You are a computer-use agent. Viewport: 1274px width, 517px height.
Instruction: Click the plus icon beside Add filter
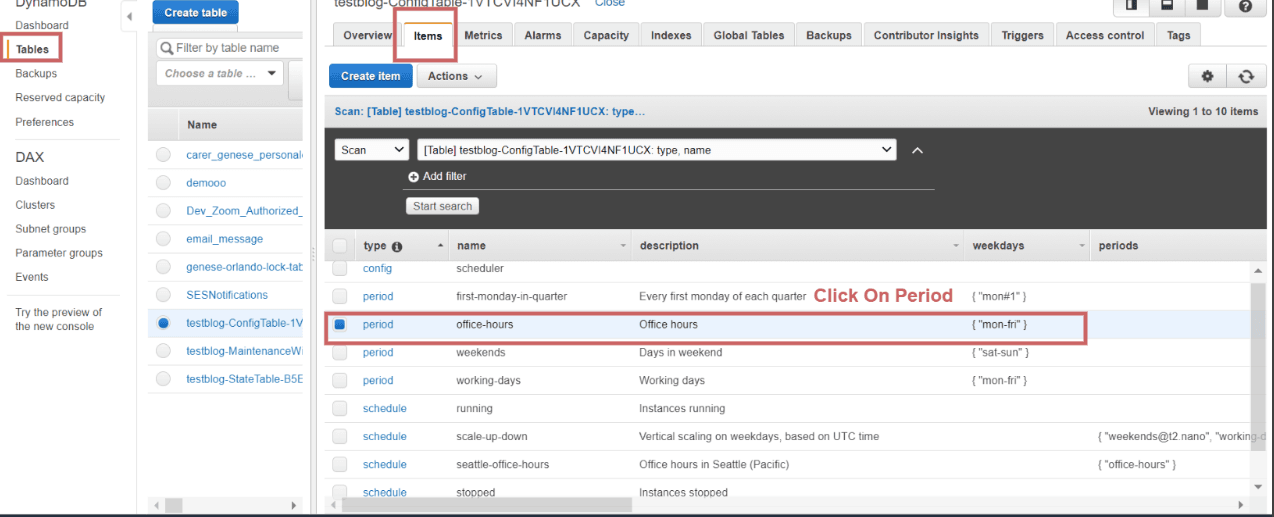(x=413, y=176)
